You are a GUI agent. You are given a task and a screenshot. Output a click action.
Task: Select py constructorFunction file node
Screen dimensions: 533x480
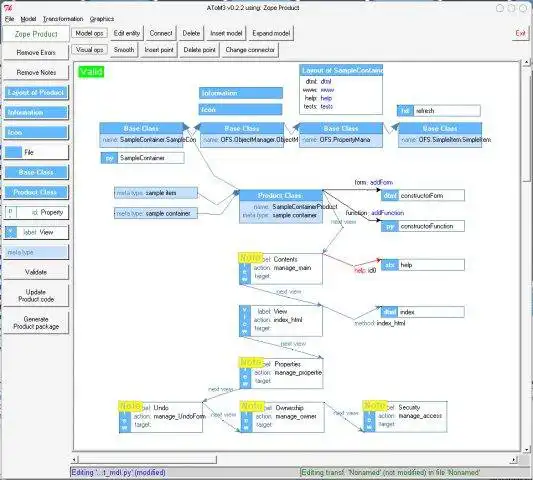coord(423,226)
